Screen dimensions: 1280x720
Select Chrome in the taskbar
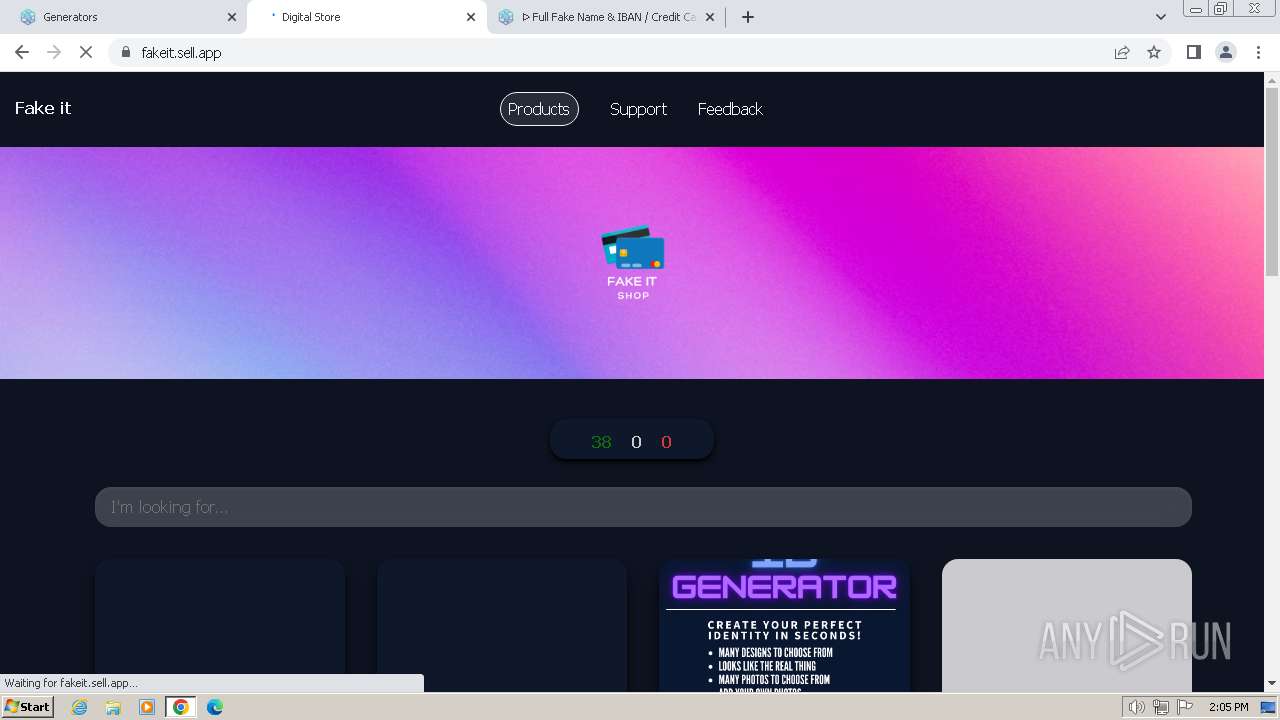point(181,707)
